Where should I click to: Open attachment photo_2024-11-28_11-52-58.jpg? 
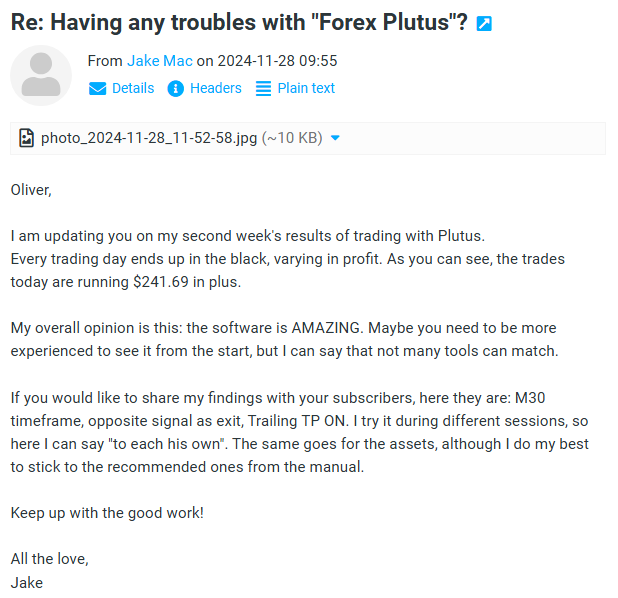coord(149,138)
